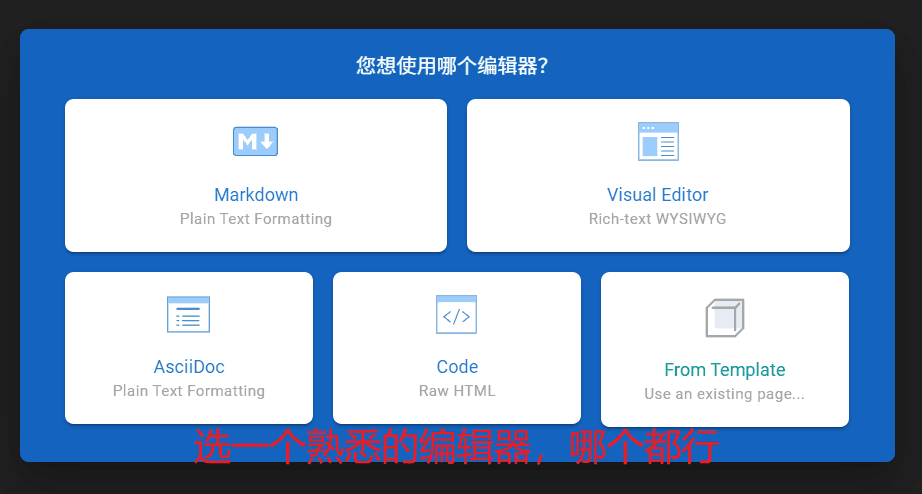Screen dimensions: 922x494
Task: Click AsciiDoc's "Plain Text Formatting" subtitle
Action: coord(189,391)
